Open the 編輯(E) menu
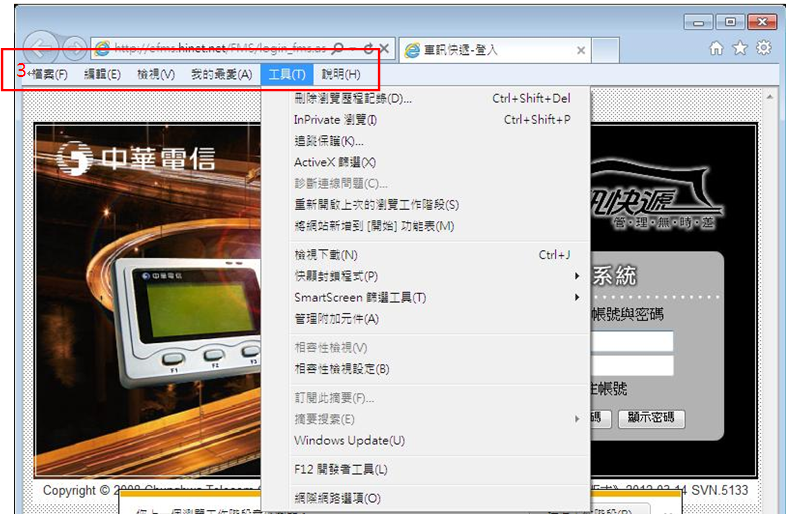This screenshot has width=786, height=514. 102,75
